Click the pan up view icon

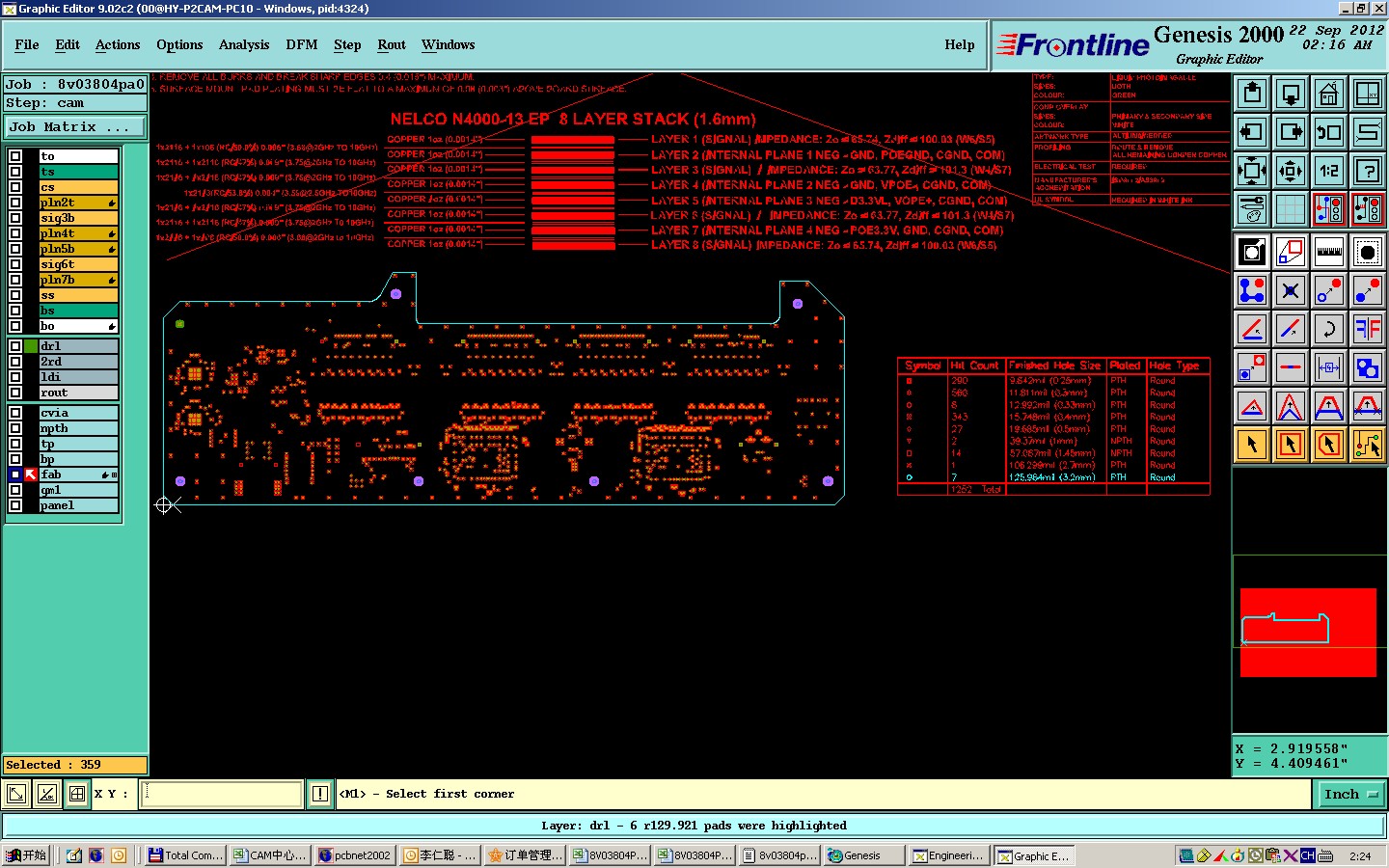click(x=1252, y=94)
